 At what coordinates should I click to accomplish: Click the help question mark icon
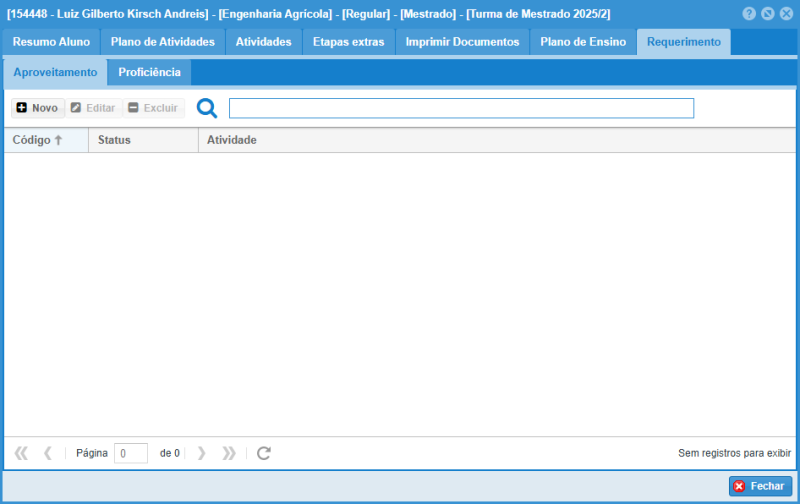(749, 14)
